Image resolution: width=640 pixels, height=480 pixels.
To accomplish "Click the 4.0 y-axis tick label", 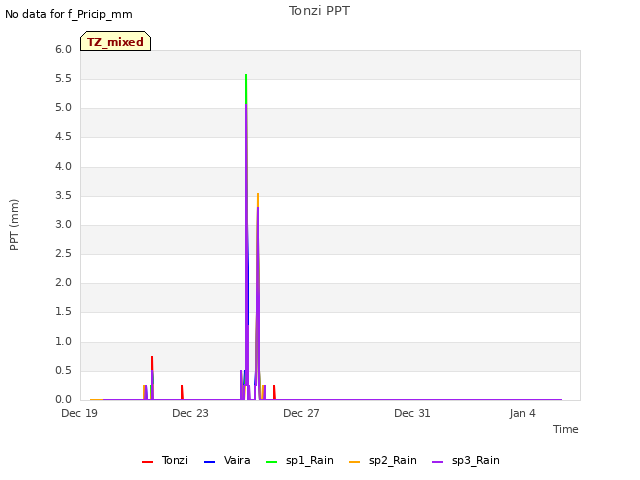I will (63, 167).
